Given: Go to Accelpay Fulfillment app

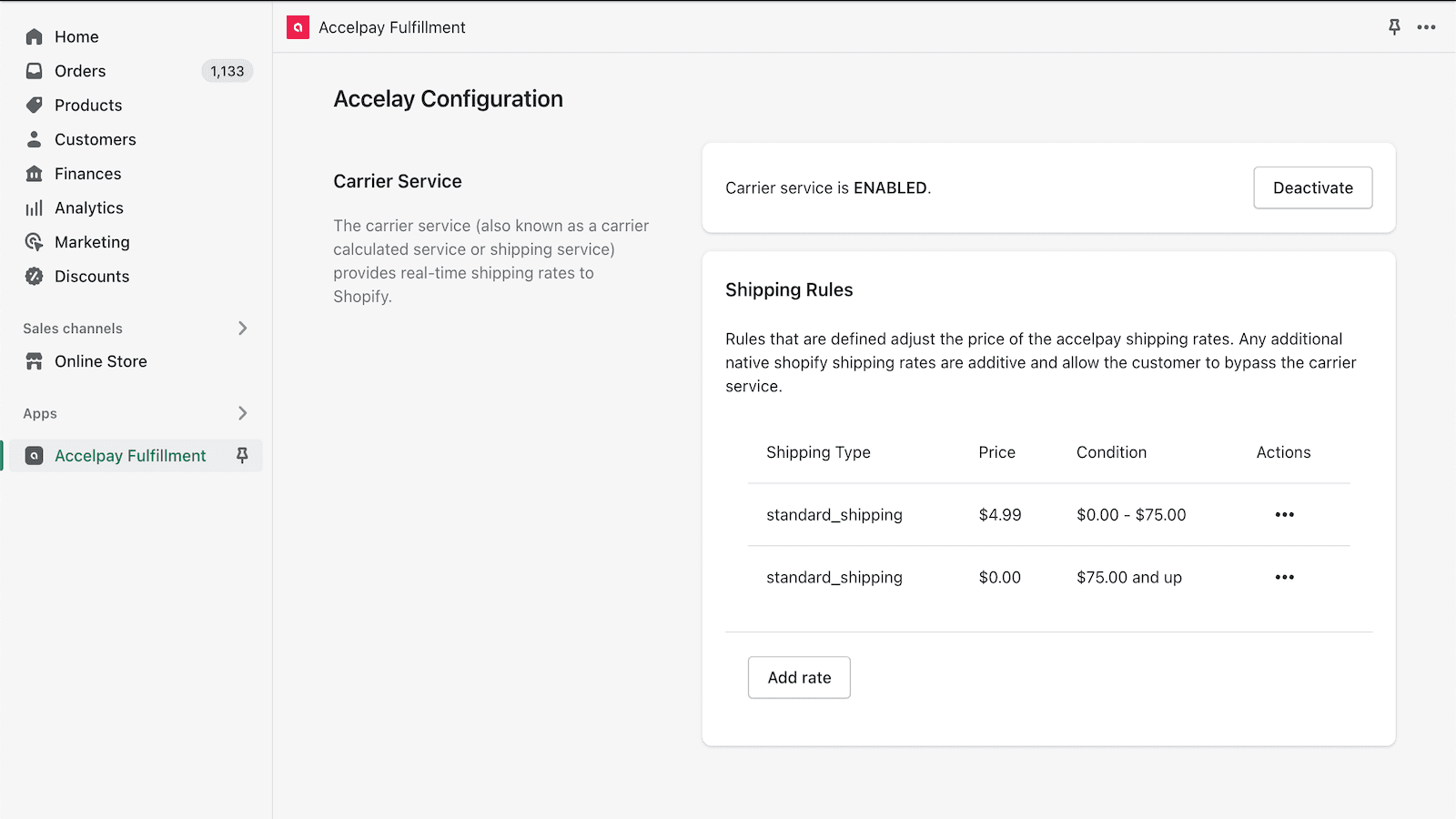Looking at the screenshot, I should (x=130, y=456).
